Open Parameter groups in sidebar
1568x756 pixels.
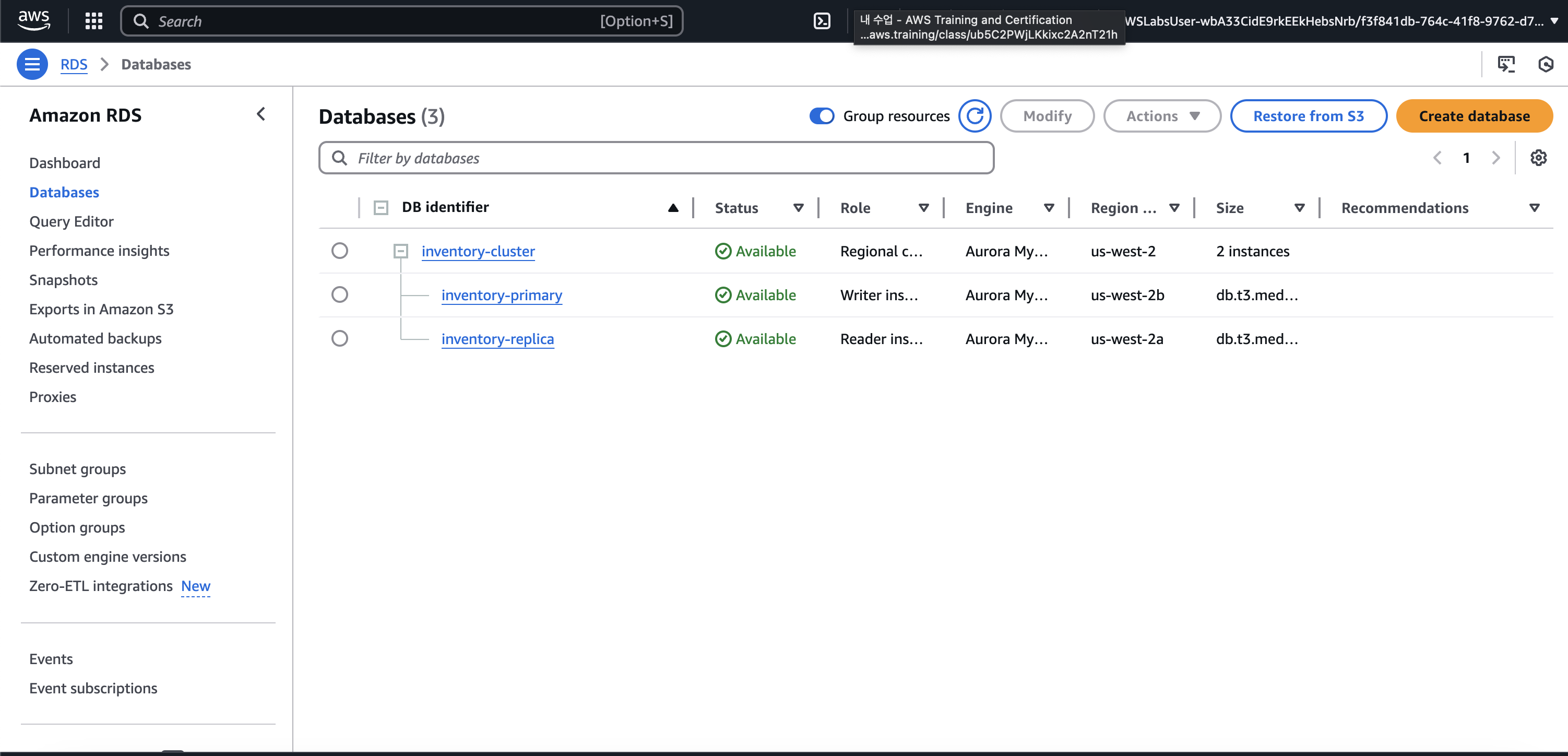pyautogui.click(x=88, y=498)
